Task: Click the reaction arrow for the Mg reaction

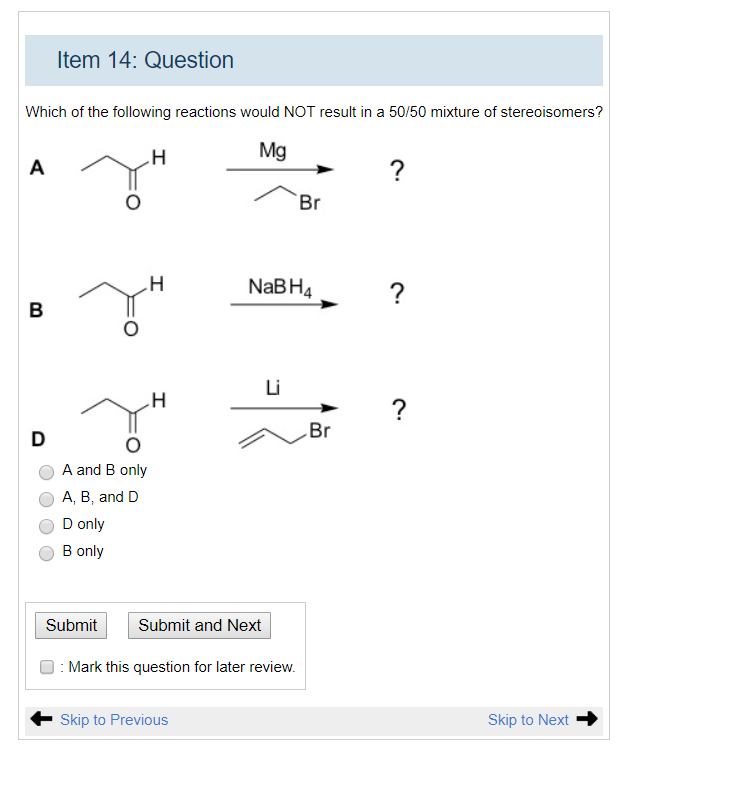Action: coord(281,168)
